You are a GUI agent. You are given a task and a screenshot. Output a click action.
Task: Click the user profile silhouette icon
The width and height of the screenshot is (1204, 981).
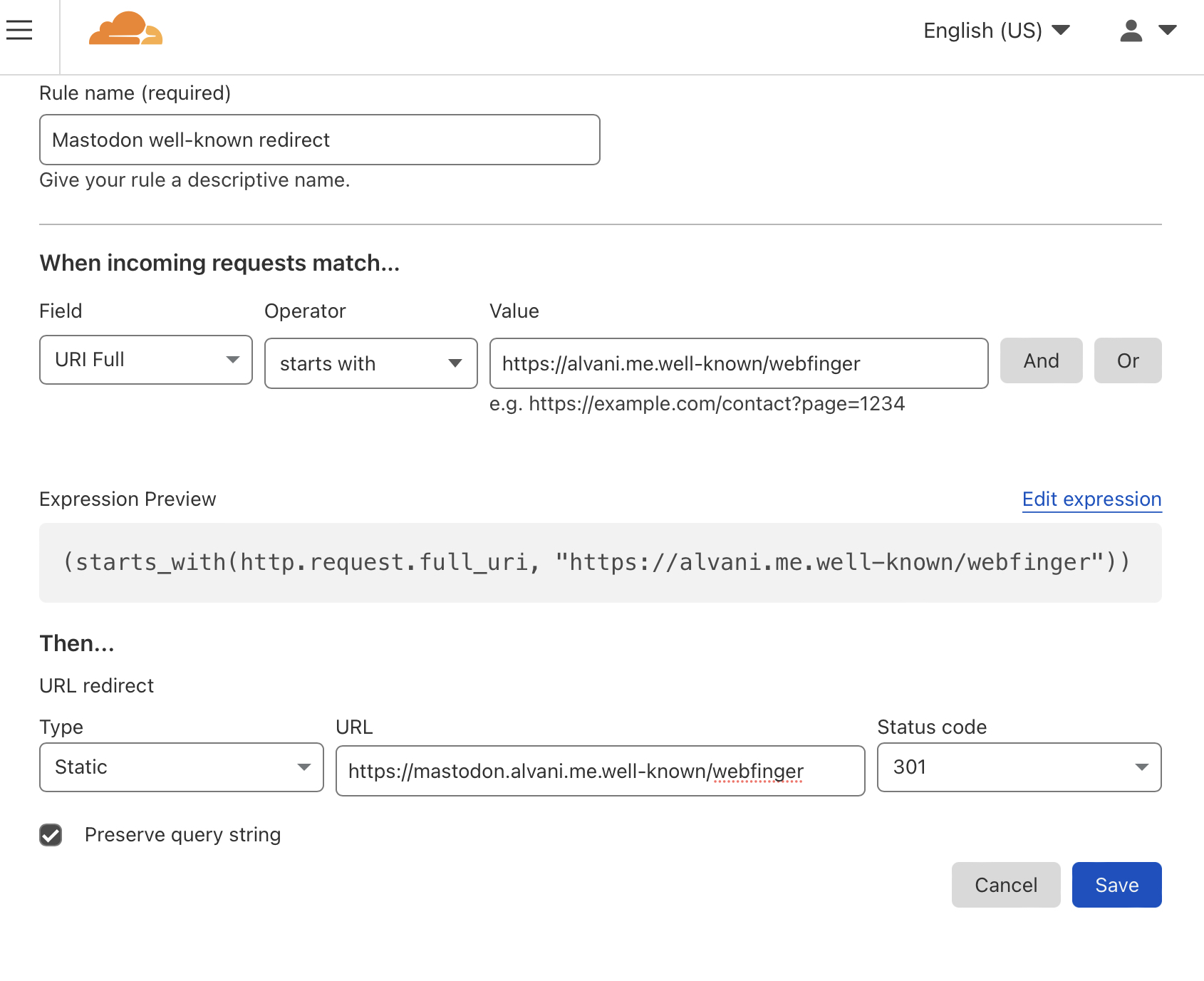point(1131,31)
